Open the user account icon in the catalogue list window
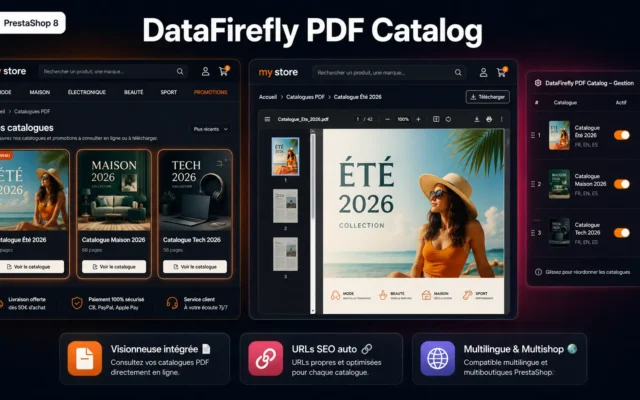This screenshot has width=640, height=400. click(x=205, y=71)
